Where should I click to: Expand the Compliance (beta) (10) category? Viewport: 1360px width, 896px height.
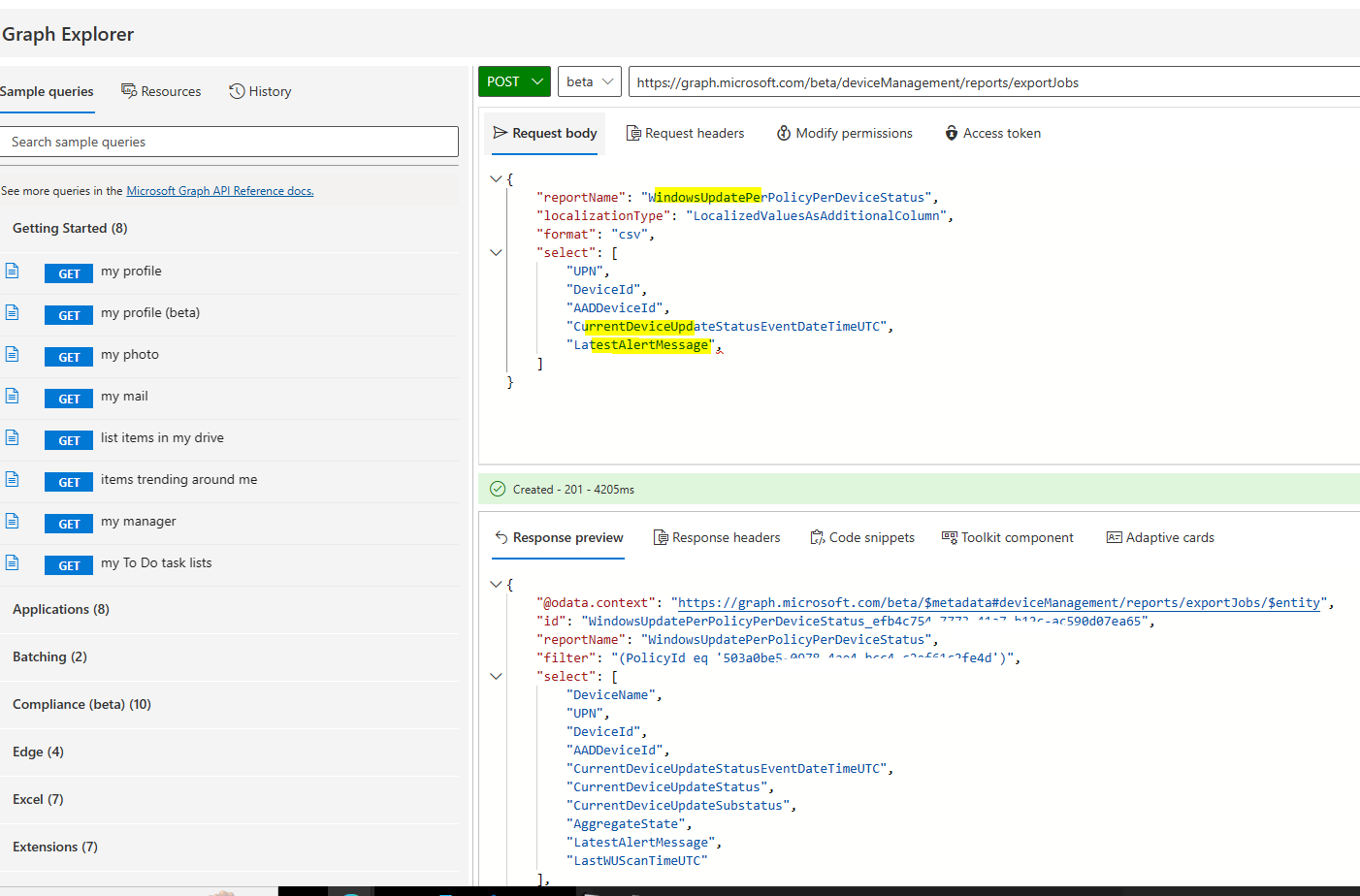[229, 704]
